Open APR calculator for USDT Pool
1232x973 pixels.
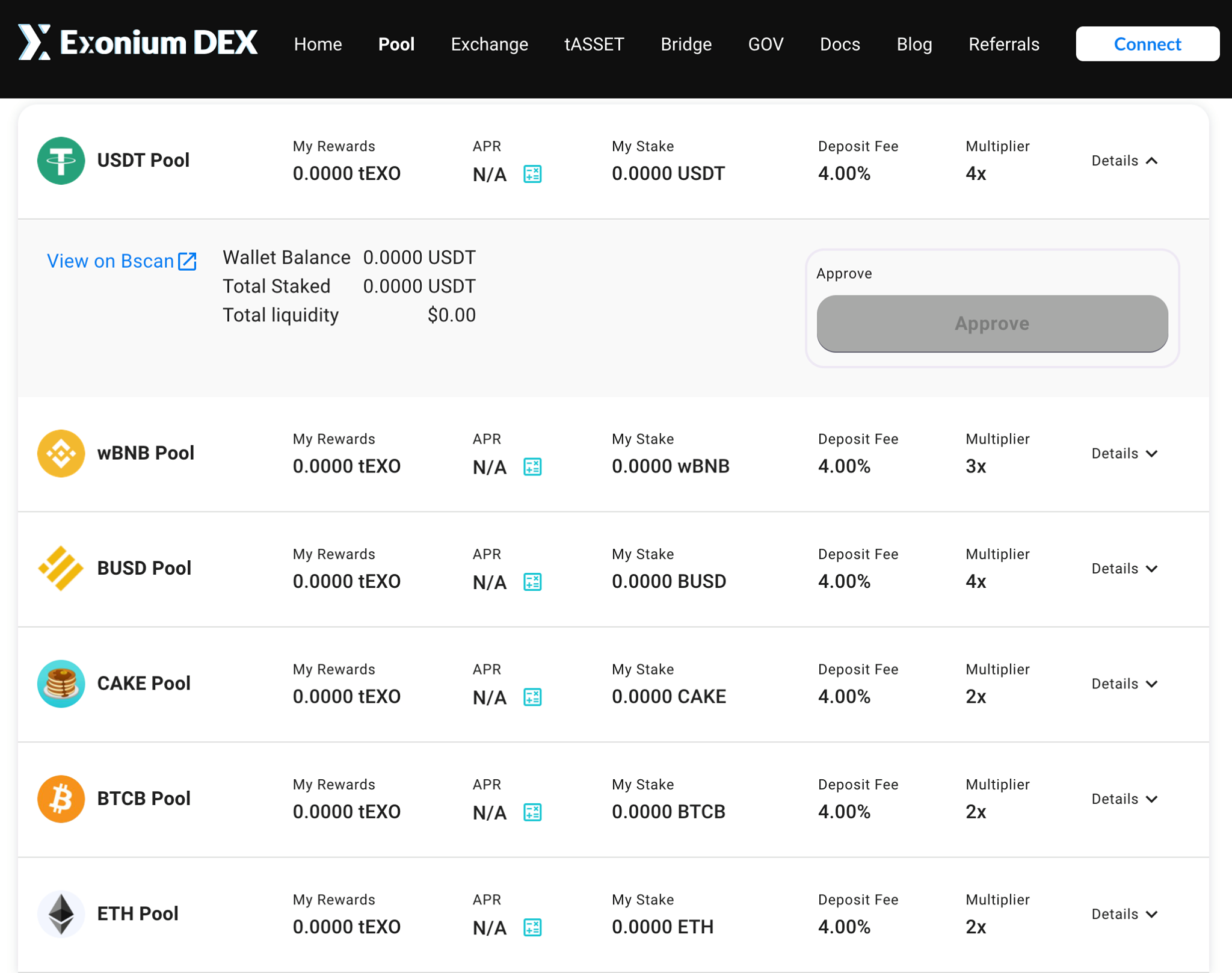pyautogui.click(x=532, y=174)
